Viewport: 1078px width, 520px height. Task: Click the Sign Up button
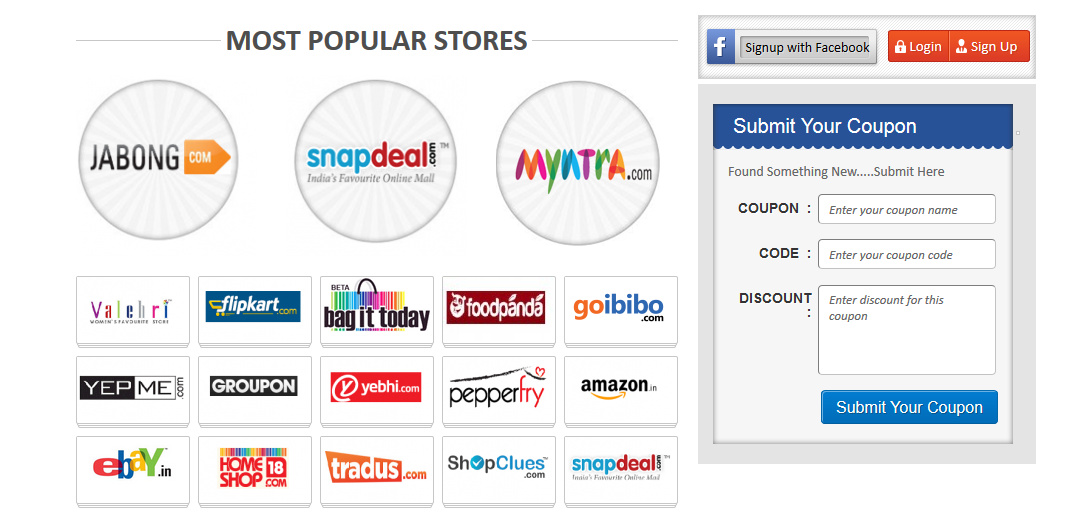[989, 47]
